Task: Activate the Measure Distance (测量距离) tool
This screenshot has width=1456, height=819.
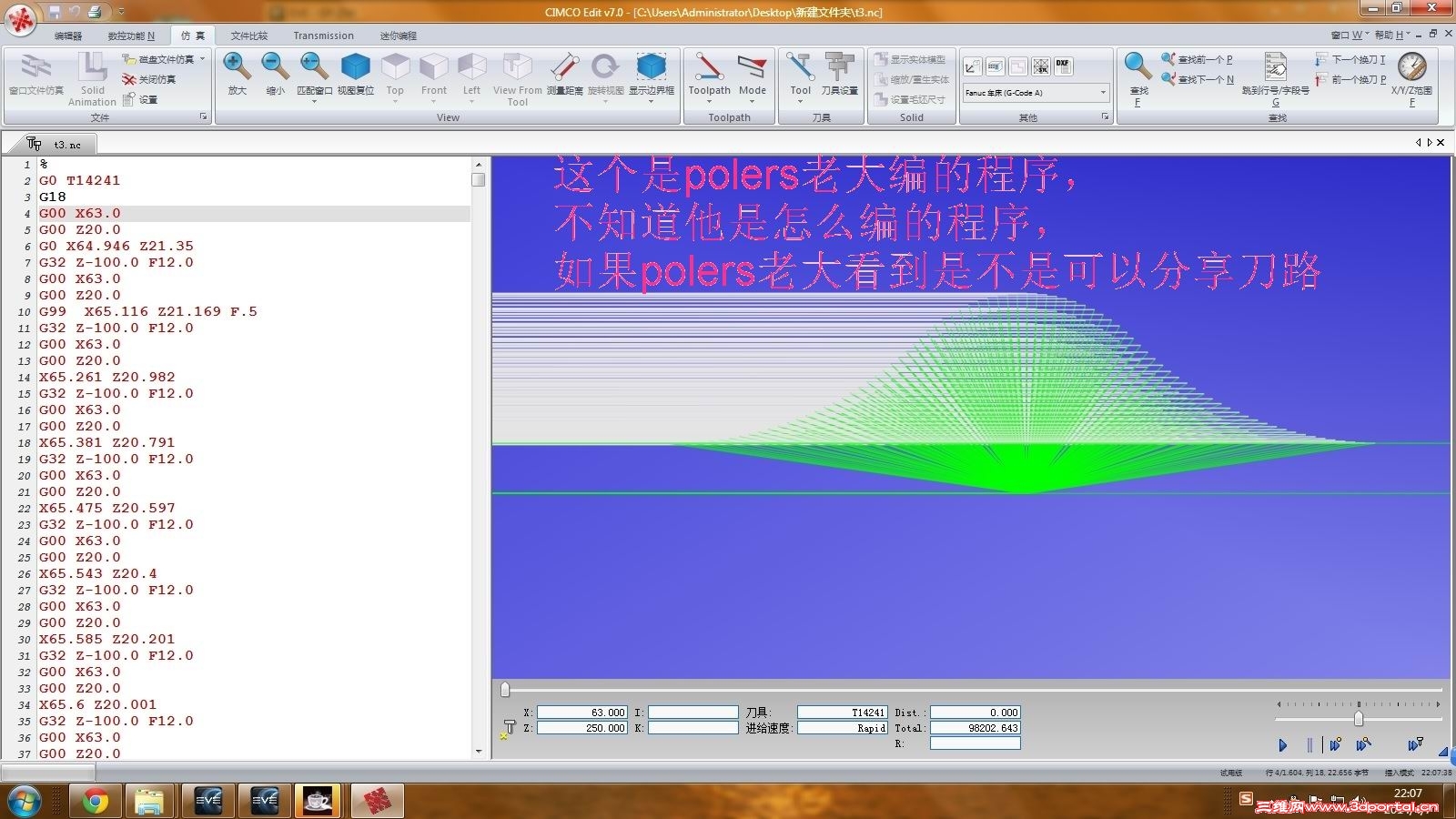Action: pyautogui.click(x=564, y=67)
